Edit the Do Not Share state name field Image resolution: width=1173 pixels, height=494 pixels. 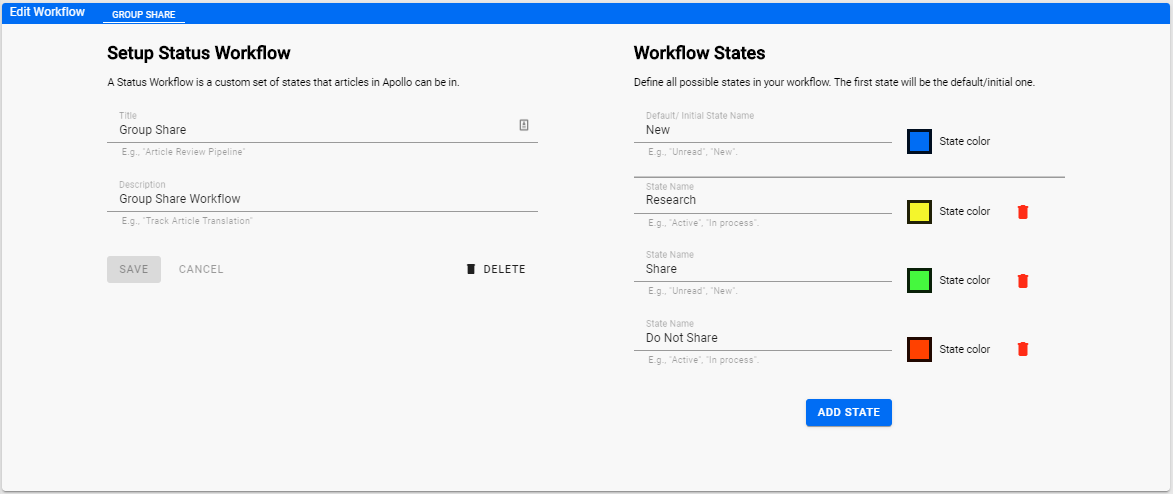point(762,338)
